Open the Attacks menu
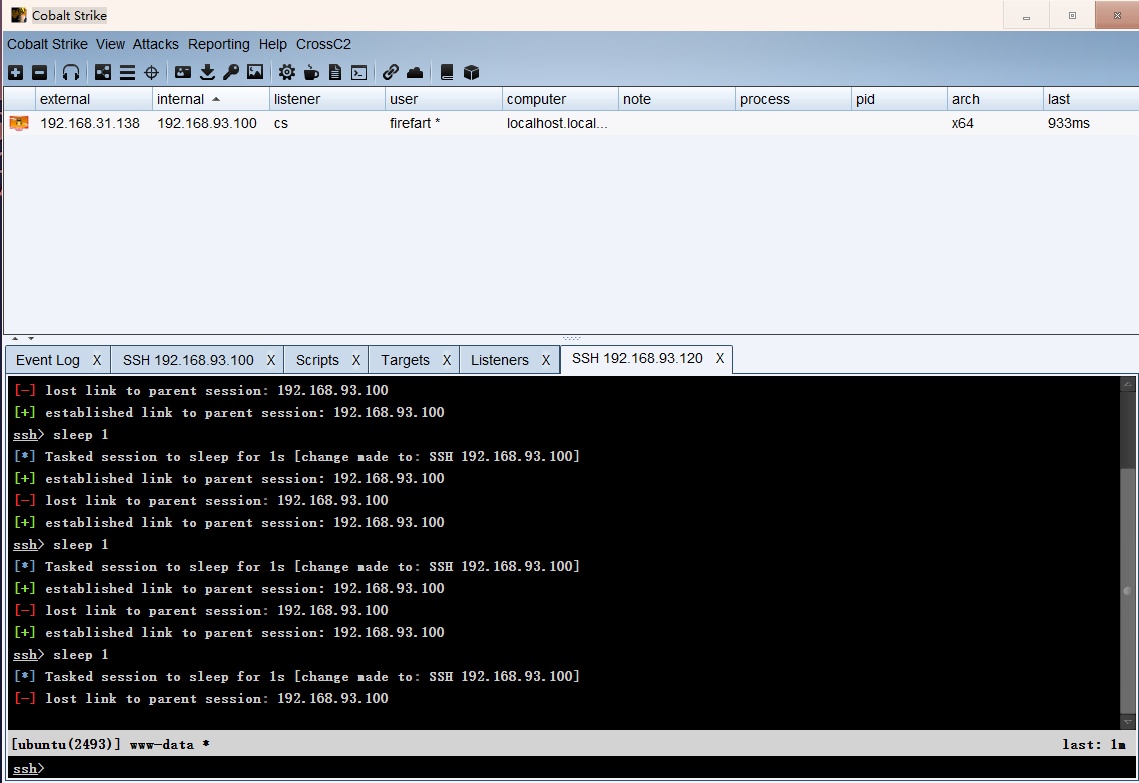This screenshot has height=783, width=1139. coord(155,44)
